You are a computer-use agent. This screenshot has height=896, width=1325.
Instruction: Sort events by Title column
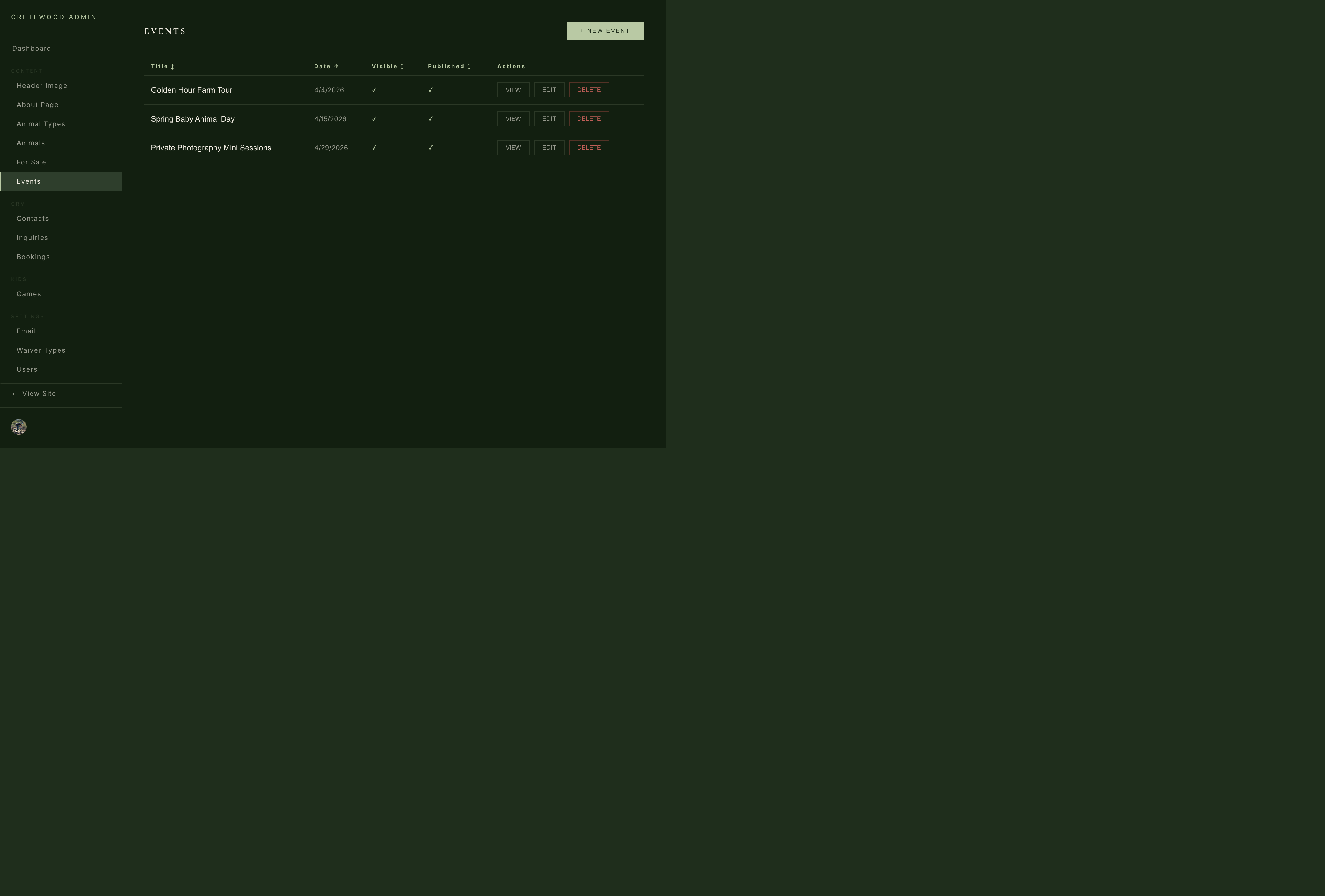point(162,67)
